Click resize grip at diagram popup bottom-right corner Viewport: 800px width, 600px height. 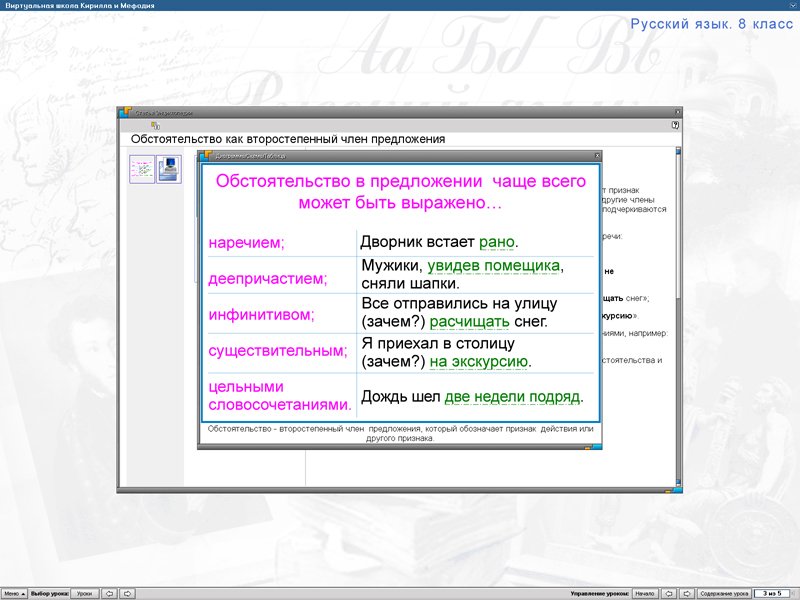point(596,445)
